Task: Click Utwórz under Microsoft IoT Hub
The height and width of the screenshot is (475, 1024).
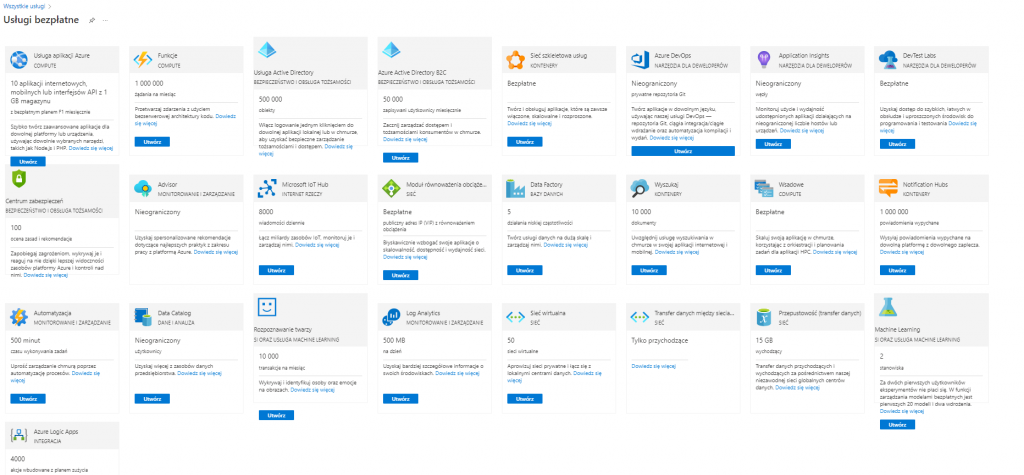Action: click(276, 270)
